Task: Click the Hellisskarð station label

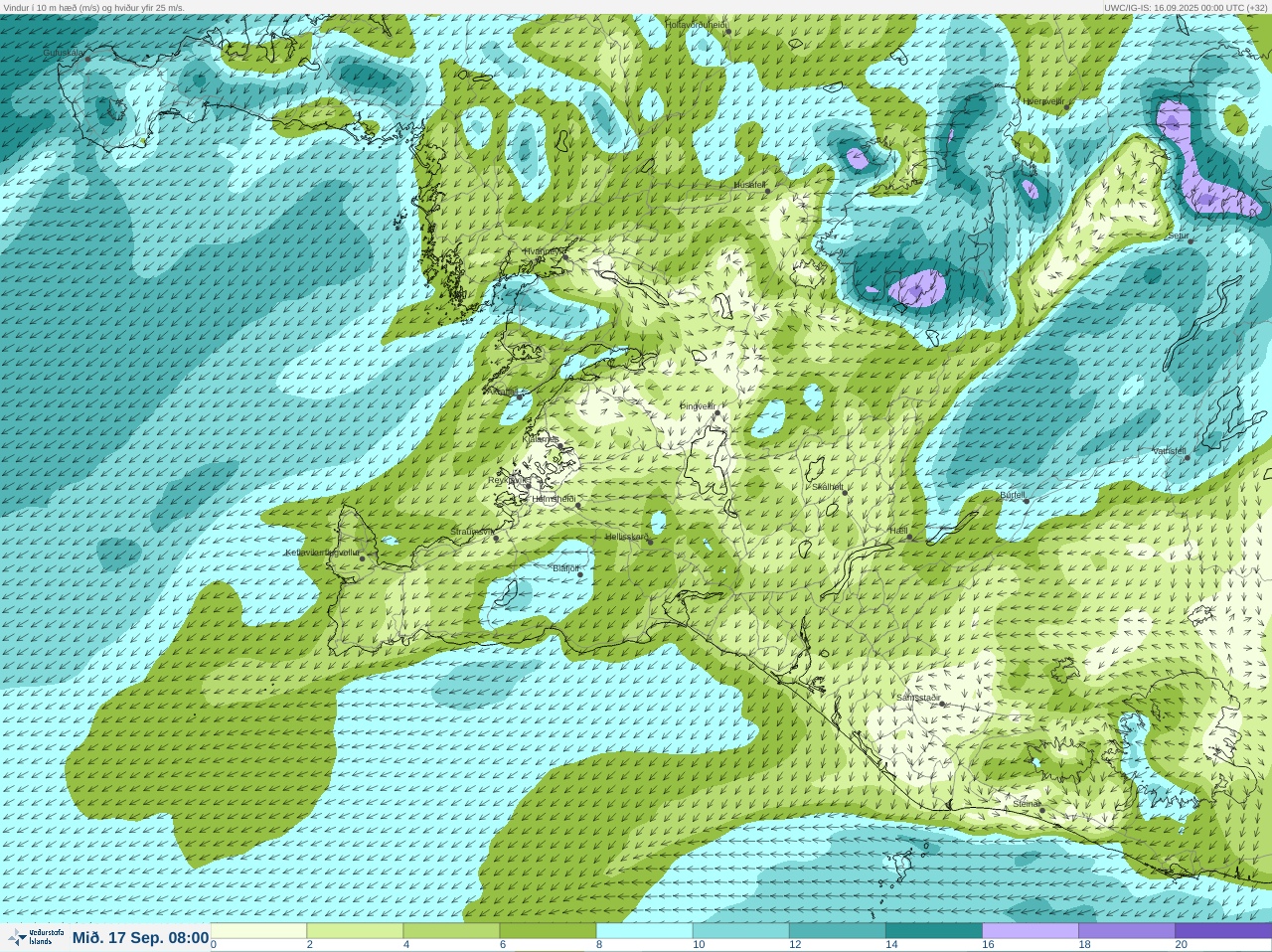Action: click(x=626, y=537)
